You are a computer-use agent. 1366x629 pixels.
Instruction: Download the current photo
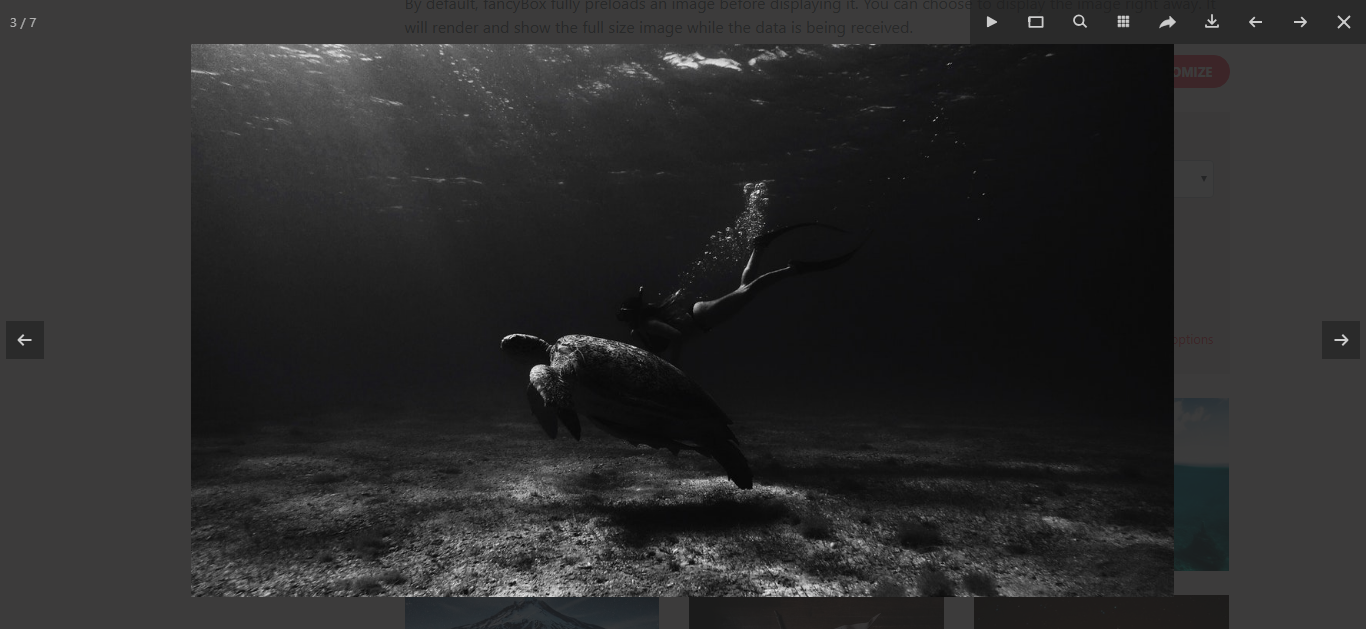(1211, 22)
